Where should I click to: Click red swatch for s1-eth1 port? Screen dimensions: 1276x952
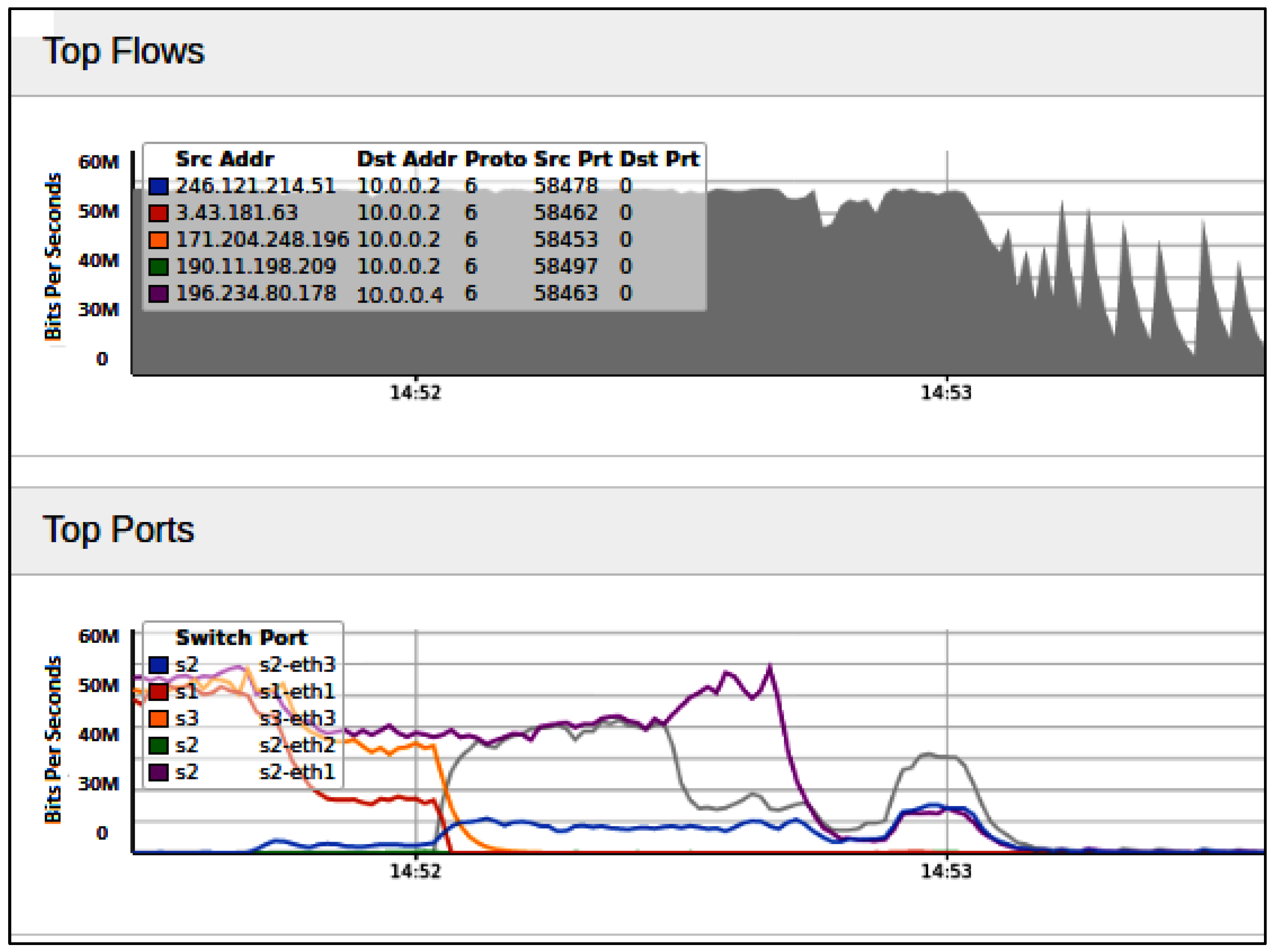(159, 691)
